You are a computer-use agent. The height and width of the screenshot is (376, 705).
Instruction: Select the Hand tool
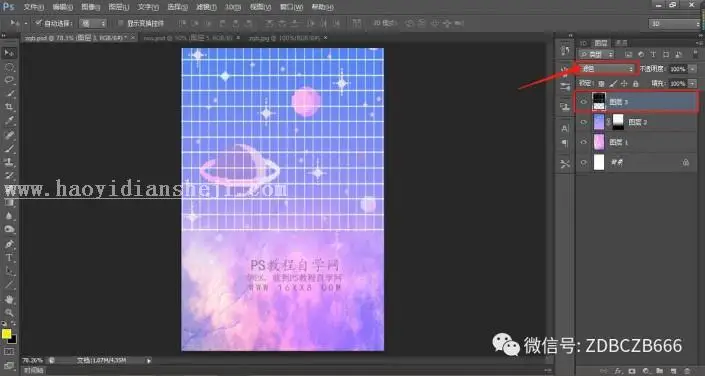(x=9, y=299)
